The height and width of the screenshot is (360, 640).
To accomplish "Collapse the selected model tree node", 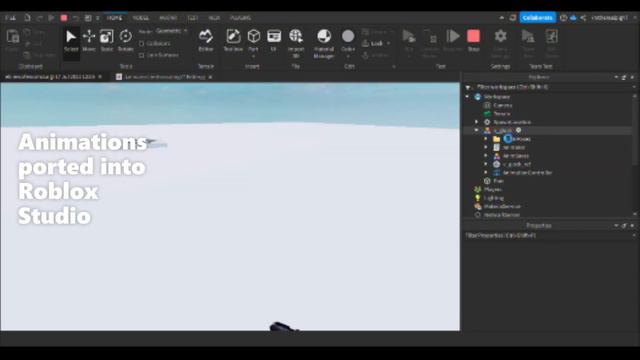I will point(476,130).
